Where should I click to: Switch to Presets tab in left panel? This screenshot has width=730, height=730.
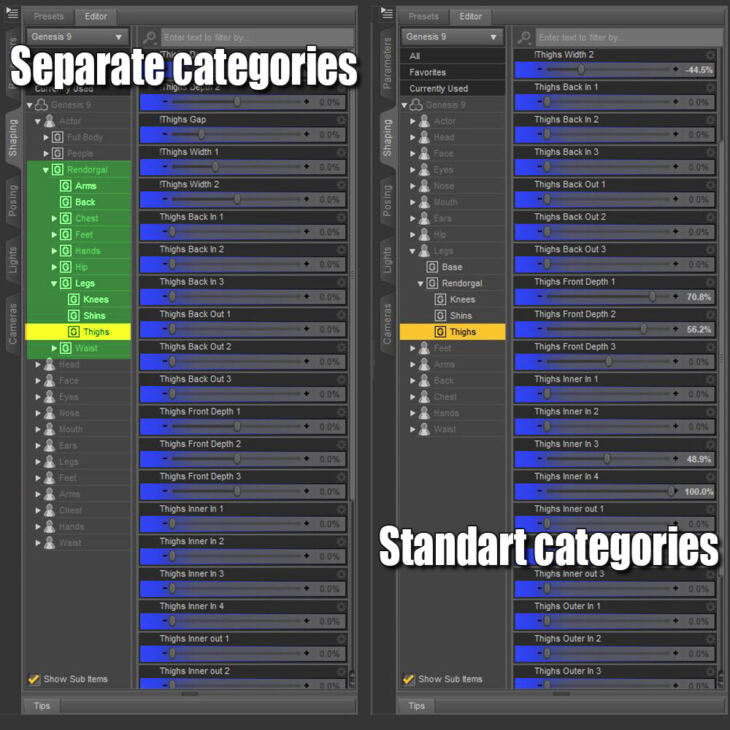point(48,16)
